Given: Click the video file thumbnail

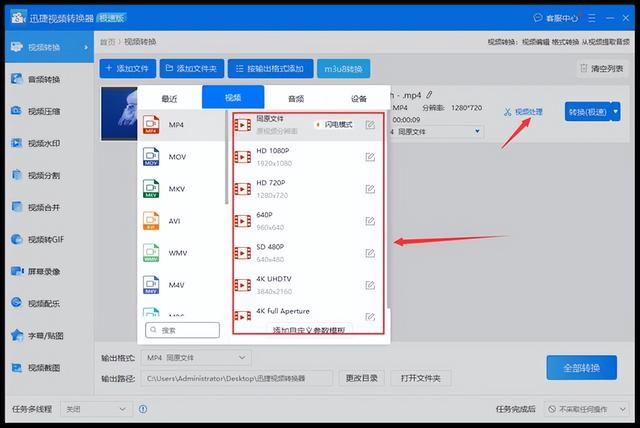Looking at the screenshot, I should click(119, 114).
